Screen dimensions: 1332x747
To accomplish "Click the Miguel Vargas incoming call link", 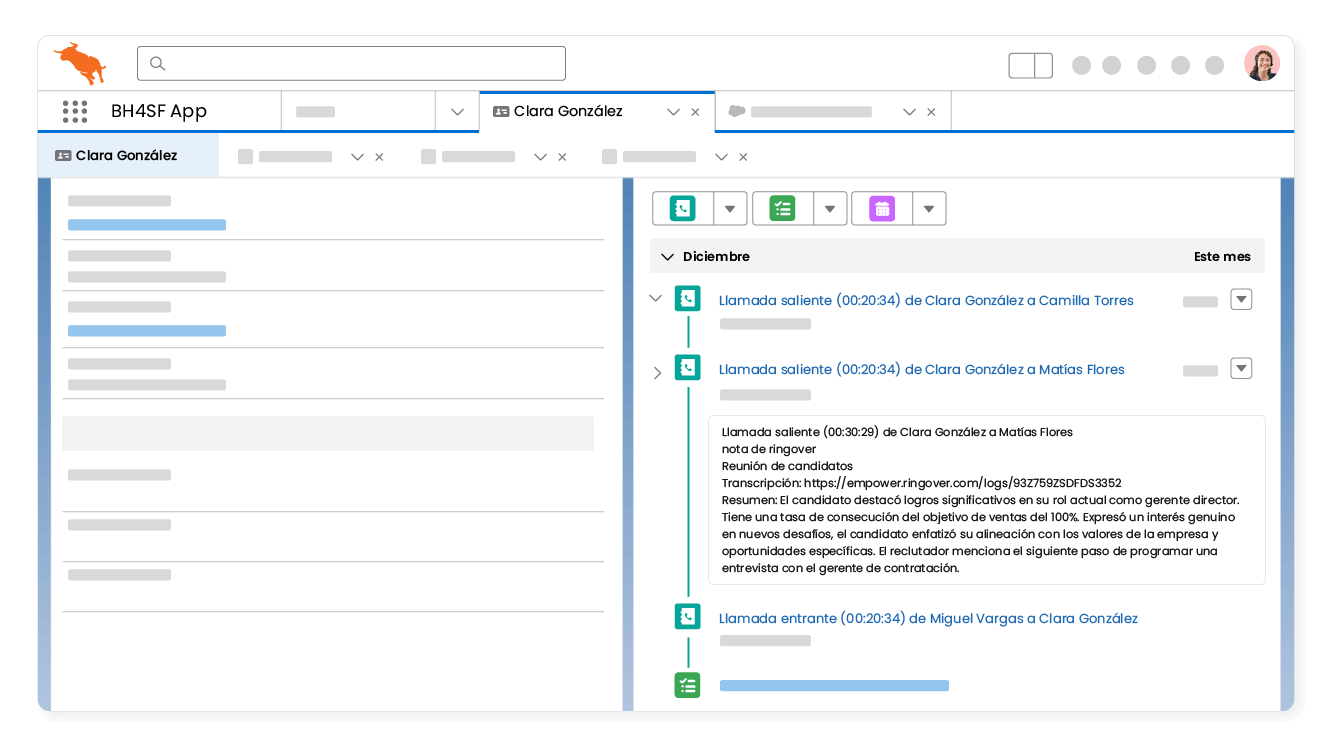I will pyautogui.click(x=928, y=617).
